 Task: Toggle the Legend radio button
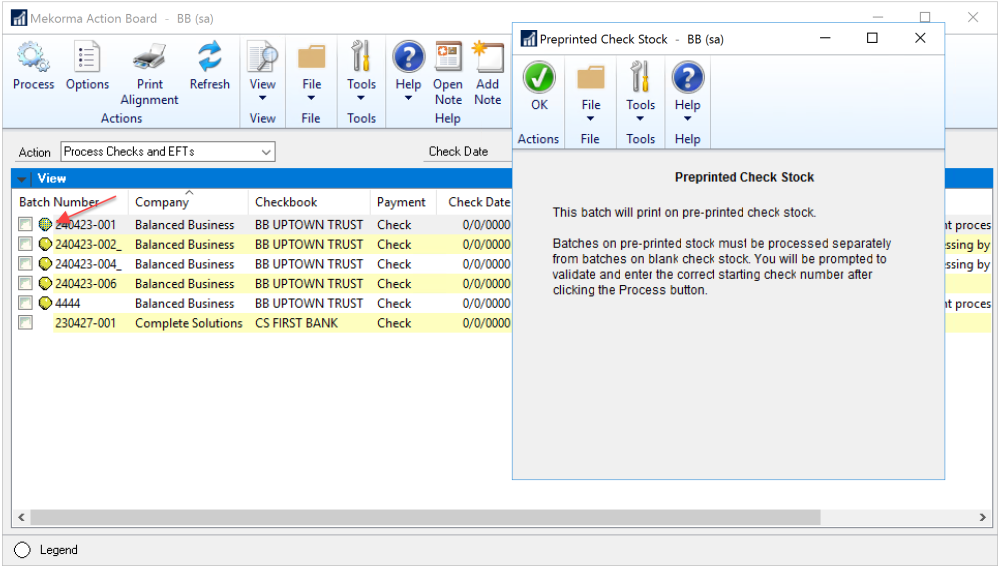pyautogui.click(x=22, y=550)
